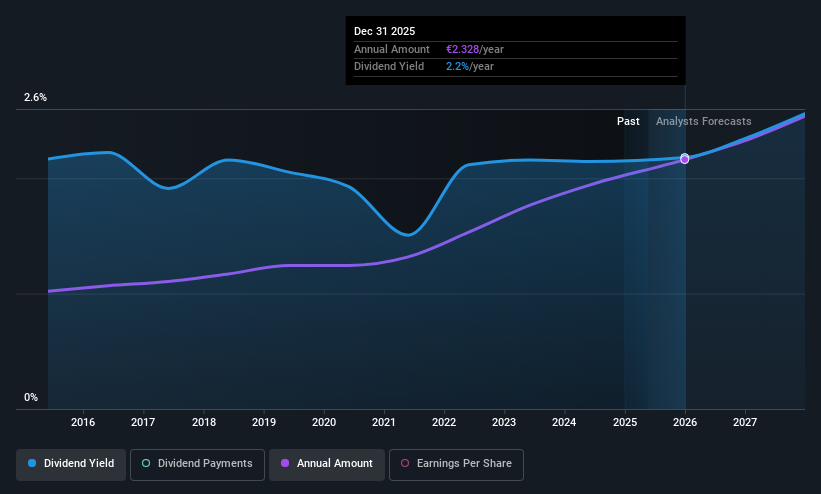Viewport: 821px width, 494px height.
Task: Enable the Dividend Payments series
Action: coord(197,465)
